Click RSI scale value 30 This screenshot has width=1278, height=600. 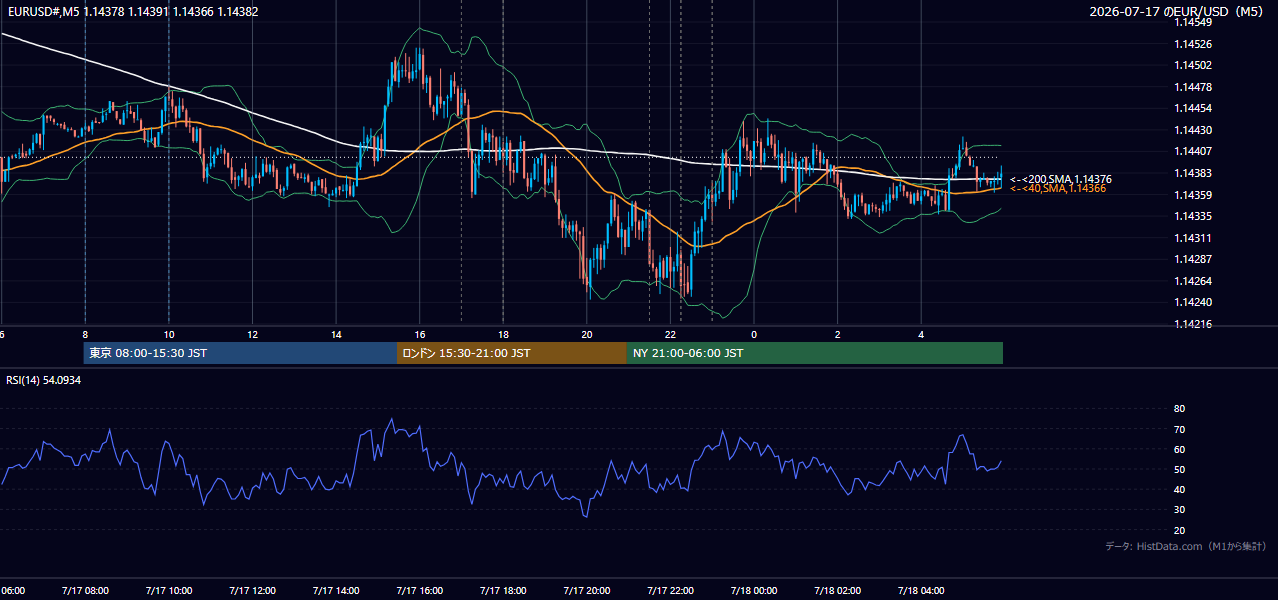pos(1179,510)
